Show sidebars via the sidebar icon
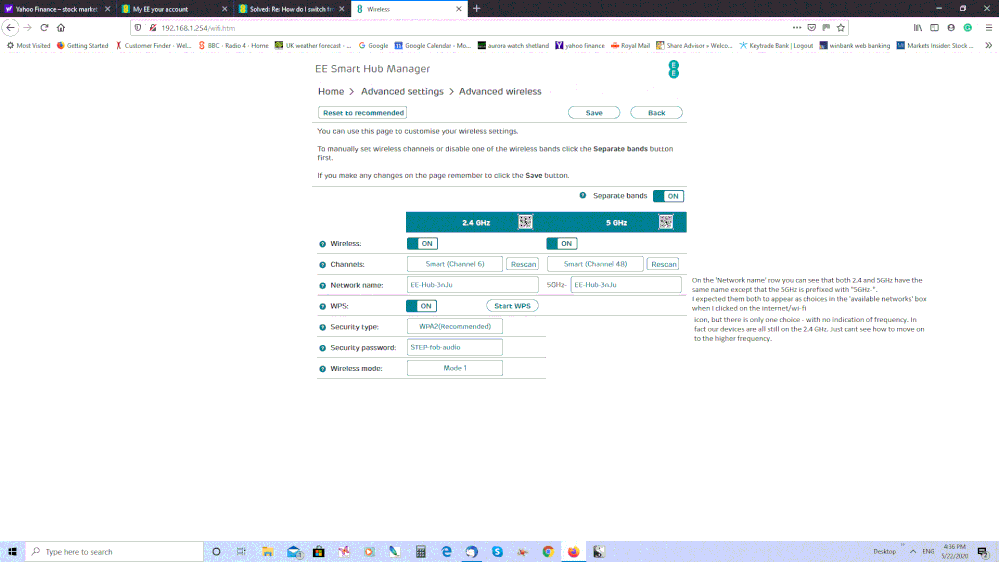Image resolution: width=999 pixels, height=562 pixels. click(934, 27)
